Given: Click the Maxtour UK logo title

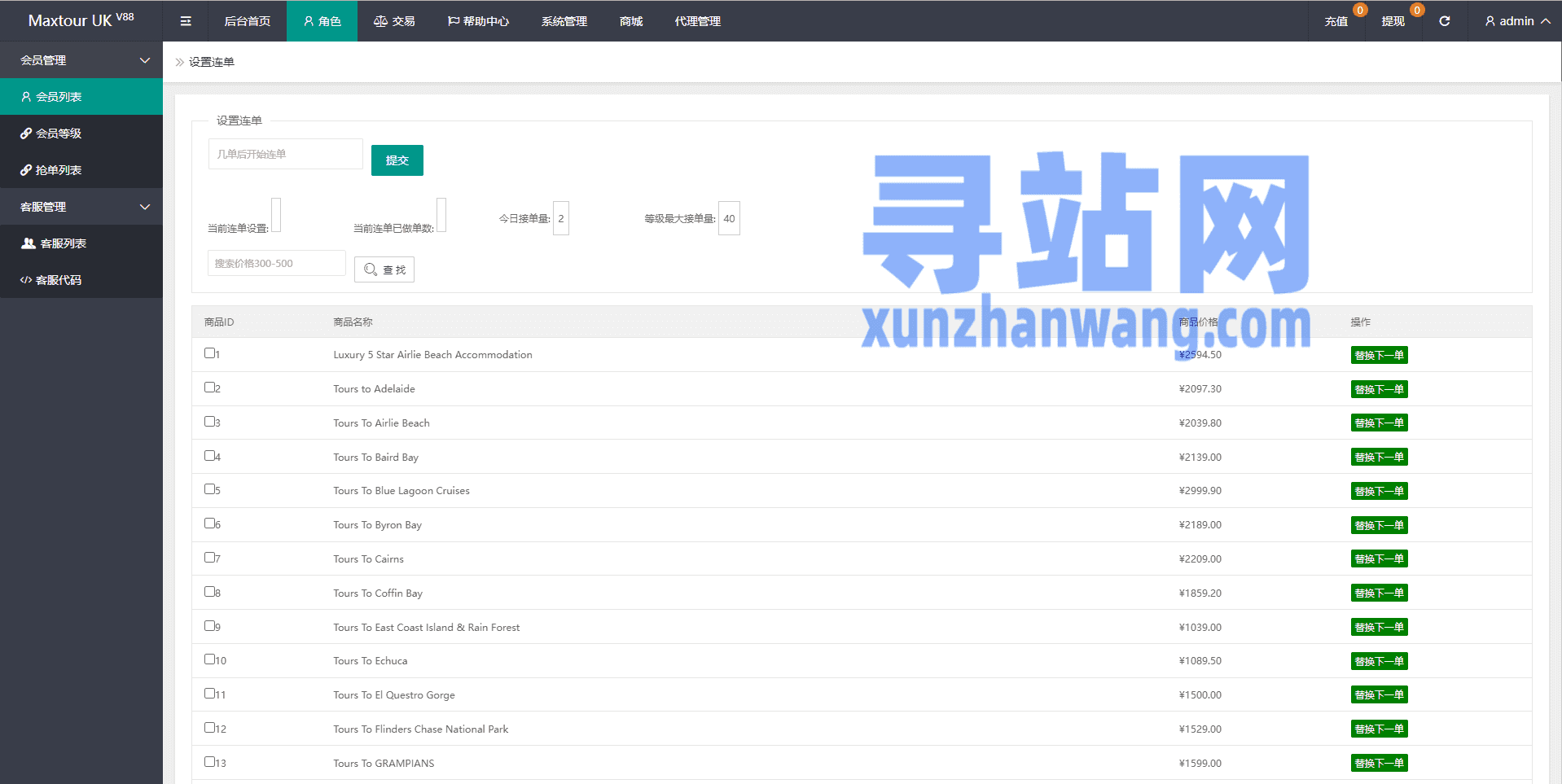Looking at the screenshot, I should click(81, 20).
